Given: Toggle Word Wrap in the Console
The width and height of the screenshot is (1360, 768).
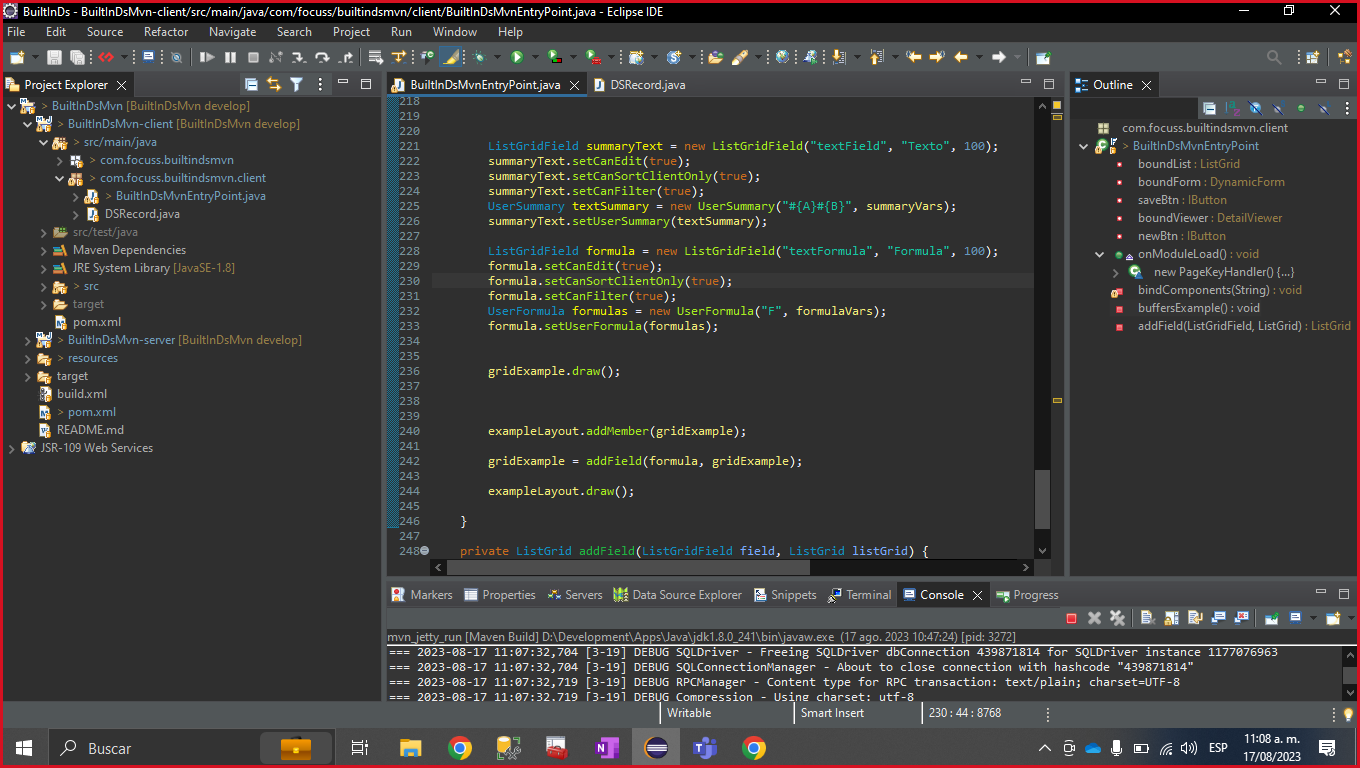Looking at the screenshot, I should [1194, 619].
